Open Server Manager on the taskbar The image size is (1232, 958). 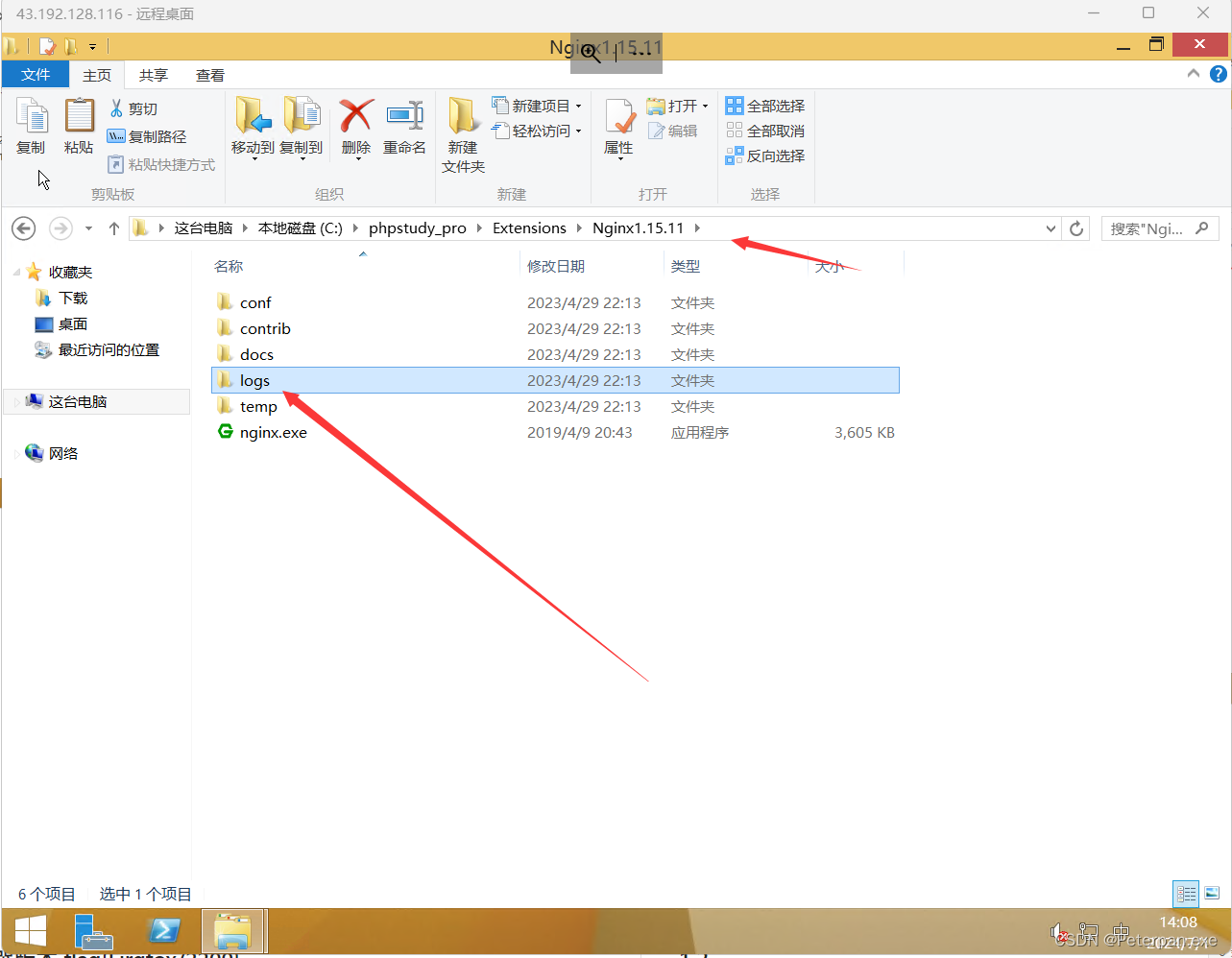(94, 931)
